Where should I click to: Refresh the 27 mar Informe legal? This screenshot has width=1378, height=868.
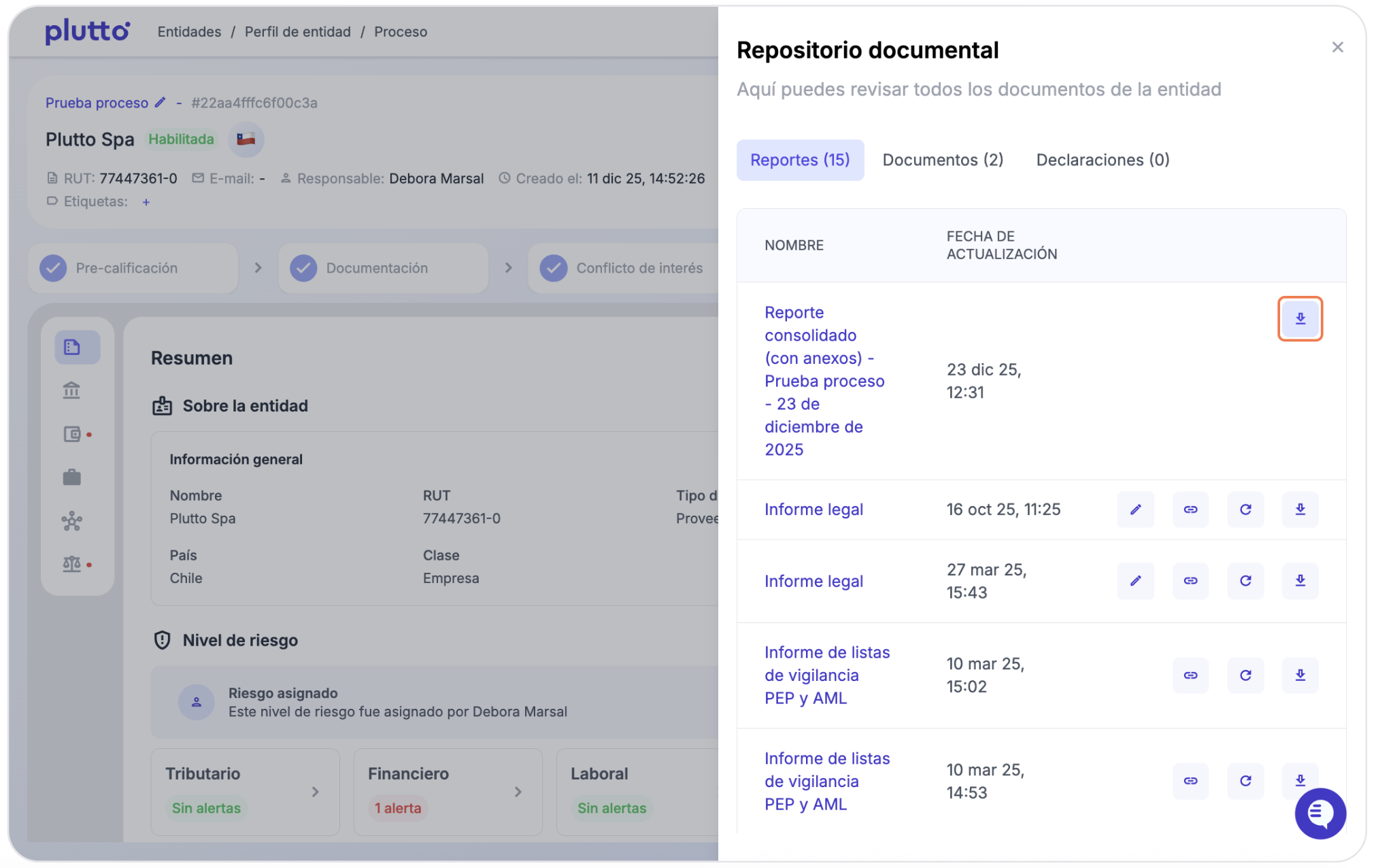click(1245, 581)
